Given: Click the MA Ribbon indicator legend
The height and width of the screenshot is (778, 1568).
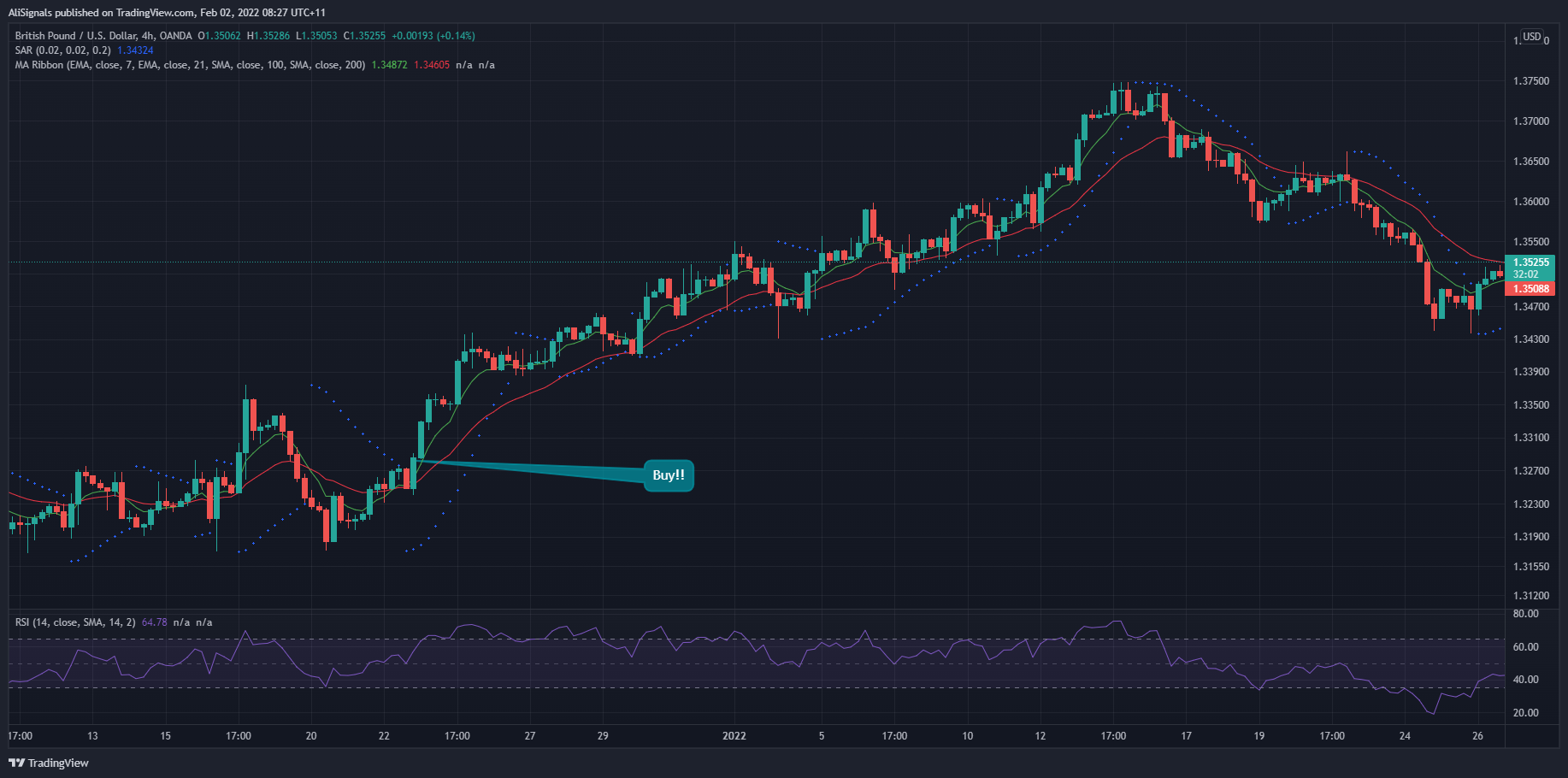Looking at the screenshot, I should click(190, 65).
